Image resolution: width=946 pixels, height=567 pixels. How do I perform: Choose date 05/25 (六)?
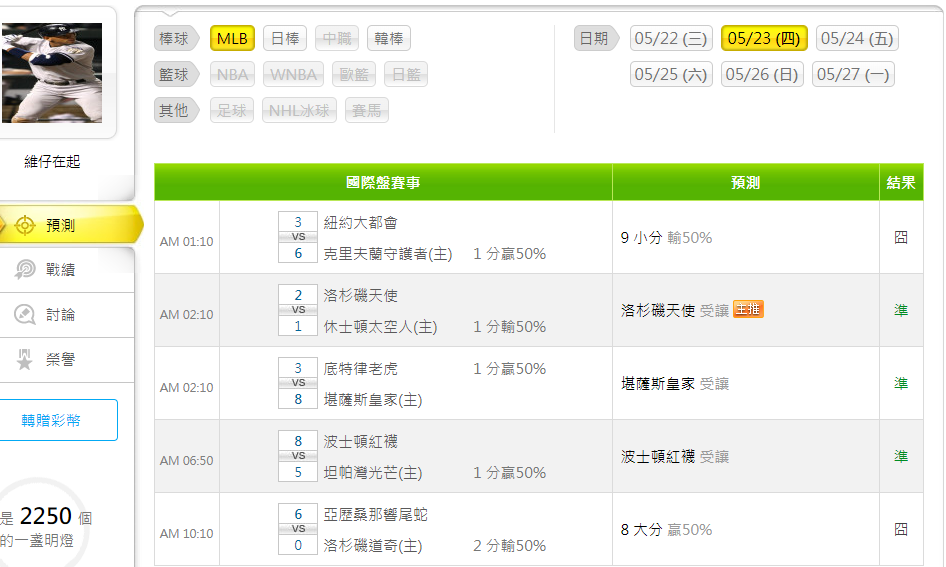(671, 74)
